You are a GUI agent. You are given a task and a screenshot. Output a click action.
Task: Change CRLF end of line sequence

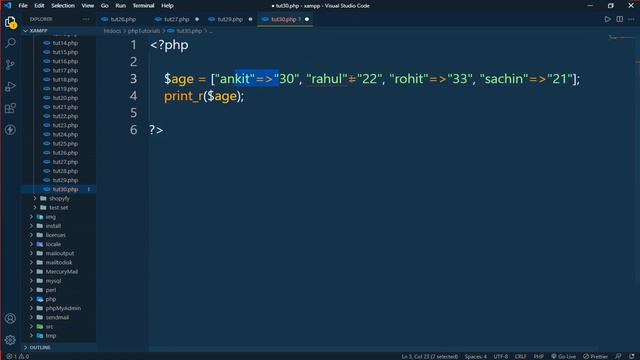tap(520, 356)
